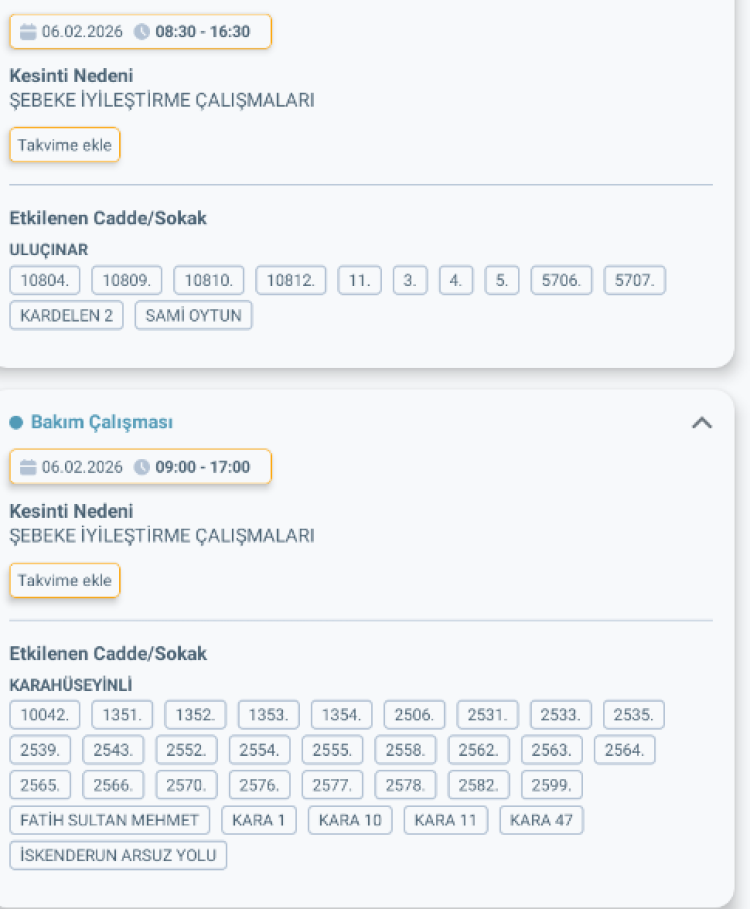Click the 06.02.2026 09:00 - 17:00 date badge
The height and width of the screenshot is (909, 750).
140,467
